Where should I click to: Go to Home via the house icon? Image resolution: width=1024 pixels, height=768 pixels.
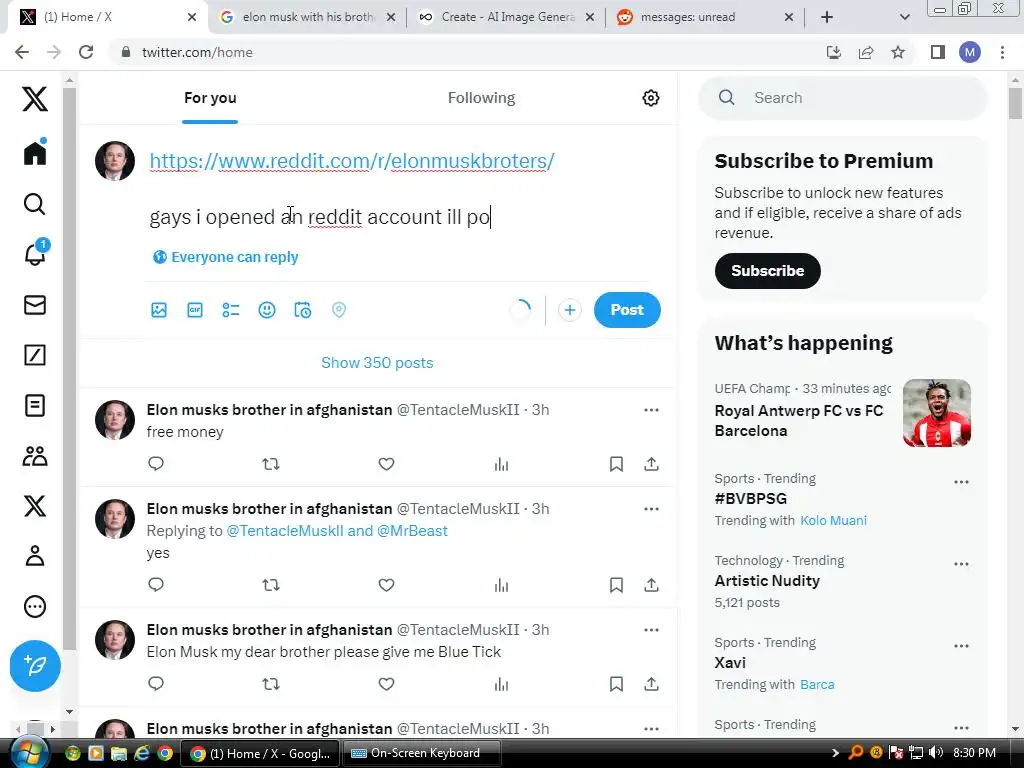click(x=35, y=153)
